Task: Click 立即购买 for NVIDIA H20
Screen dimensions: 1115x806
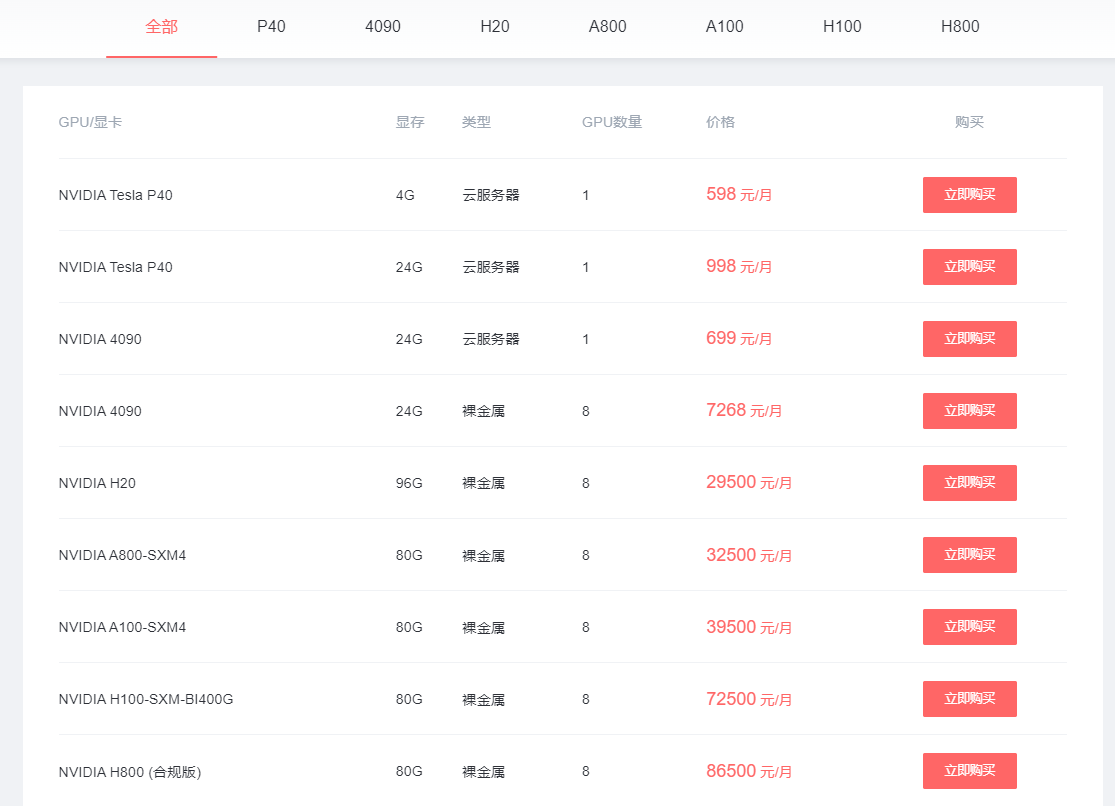Action: click(969, 483)
